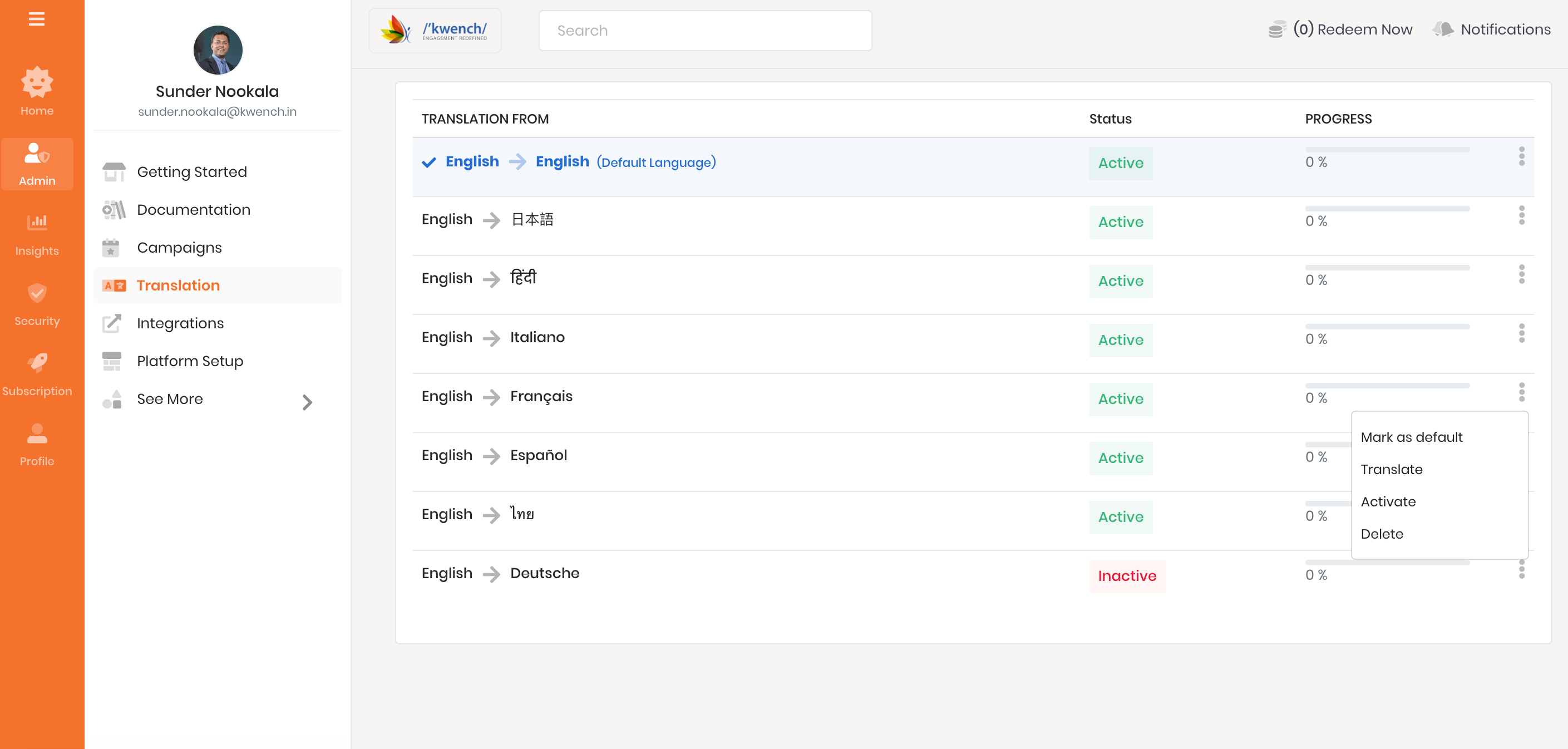This screenshot has width=1568, height=749.
Task: Click the Italiano progress bar
Action: (x=1387, y=327)
